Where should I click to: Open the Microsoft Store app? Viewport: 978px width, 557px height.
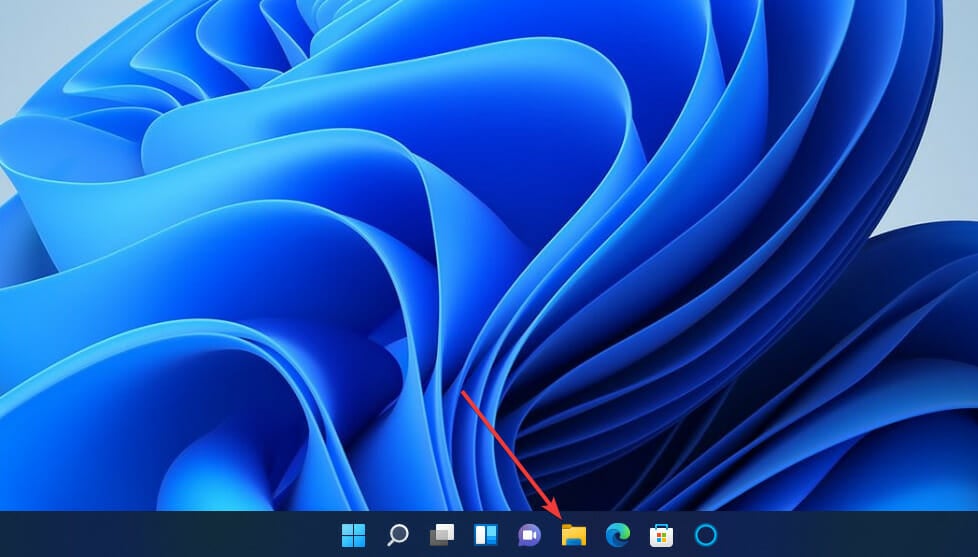661,535
